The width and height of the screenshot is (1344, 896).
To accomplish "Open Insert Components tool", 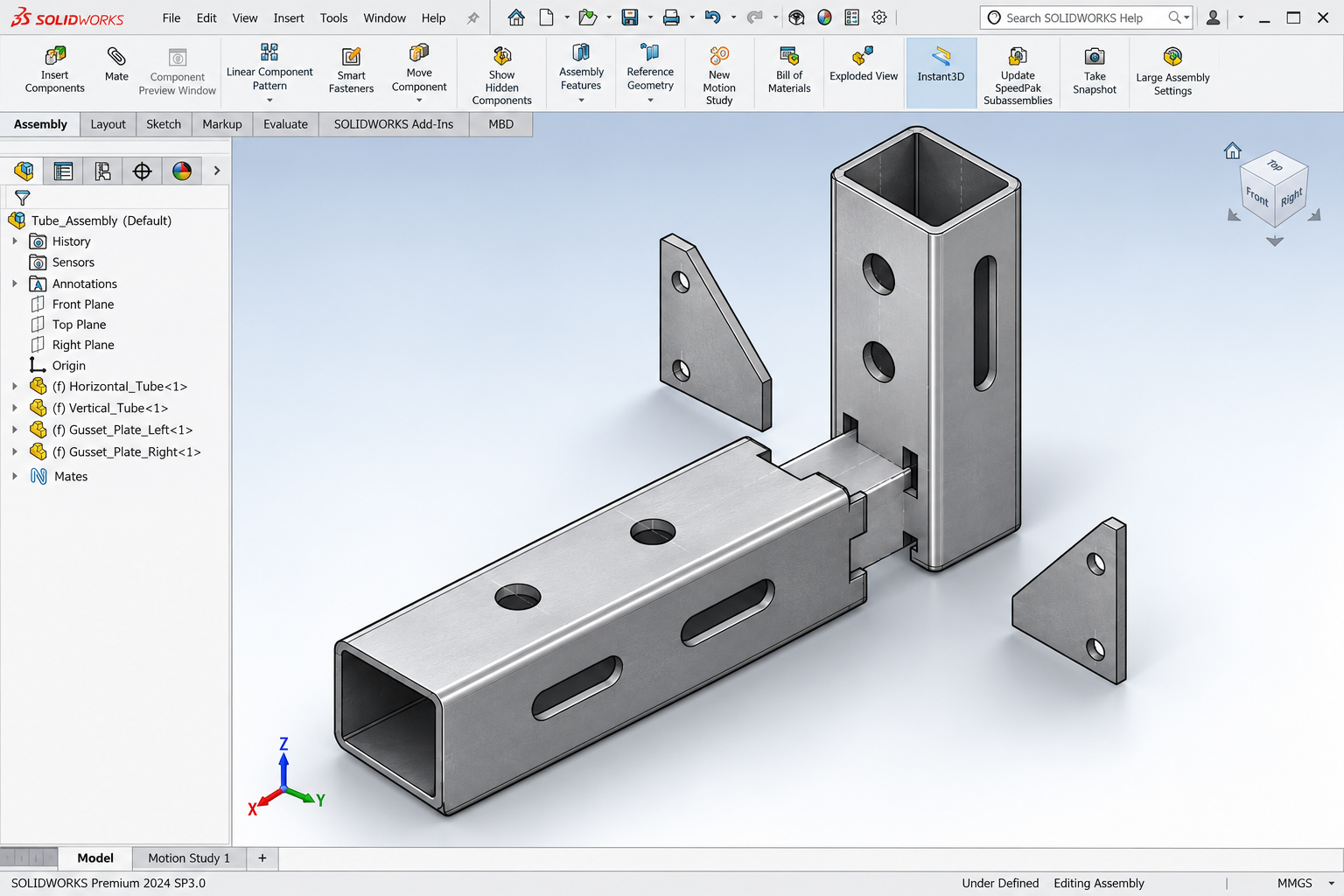I will [55, 69].
